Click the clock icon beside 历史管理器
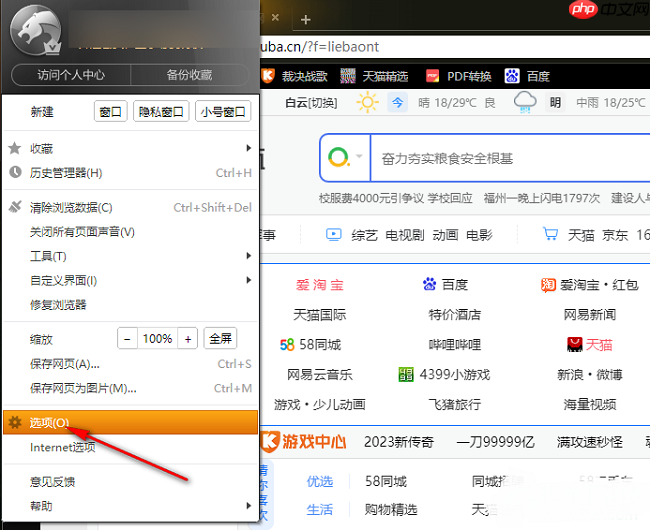 click(15, 172)
